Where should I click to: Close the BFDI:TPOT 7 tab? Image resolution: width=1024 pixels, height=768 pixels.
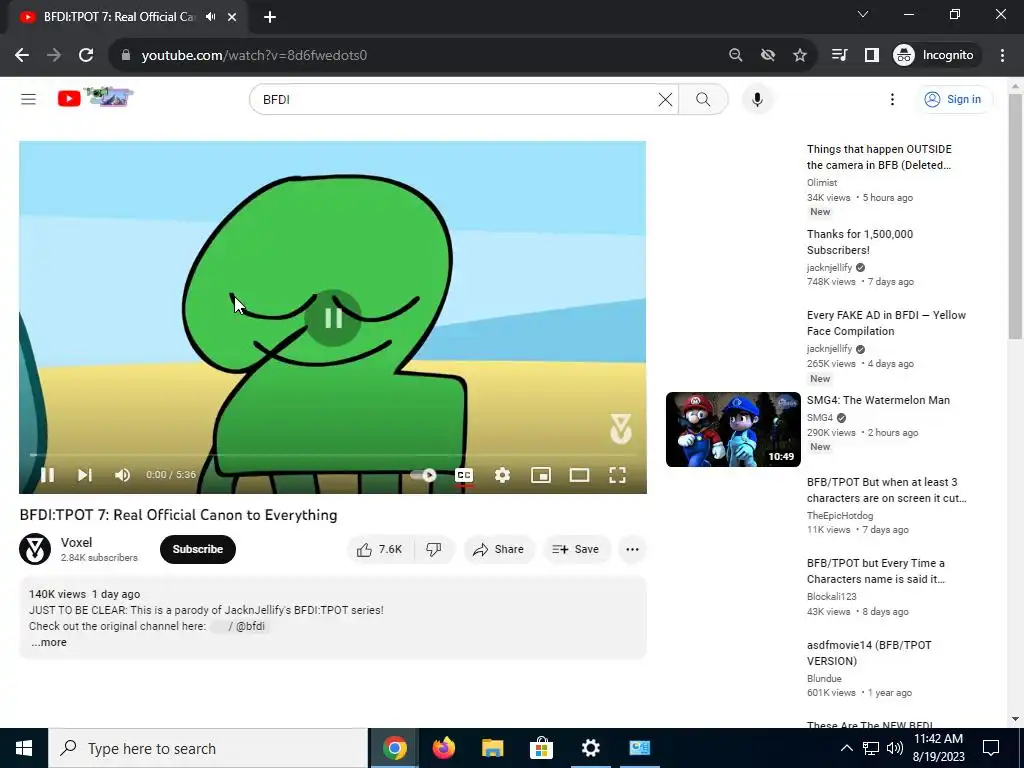(x=232, y=17)
